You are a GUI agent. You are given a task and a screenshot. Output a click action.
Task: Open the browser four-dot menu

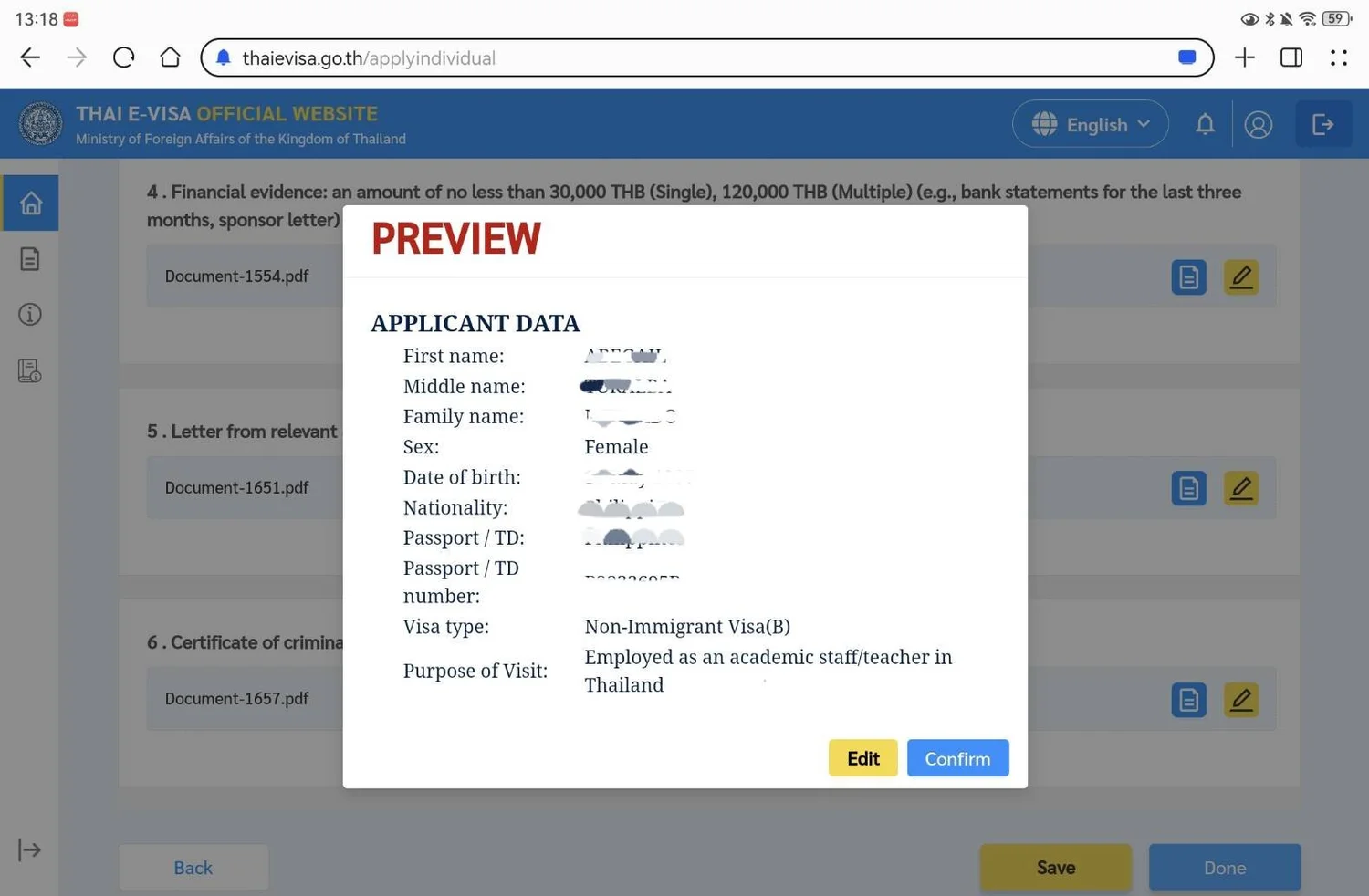1339,57
